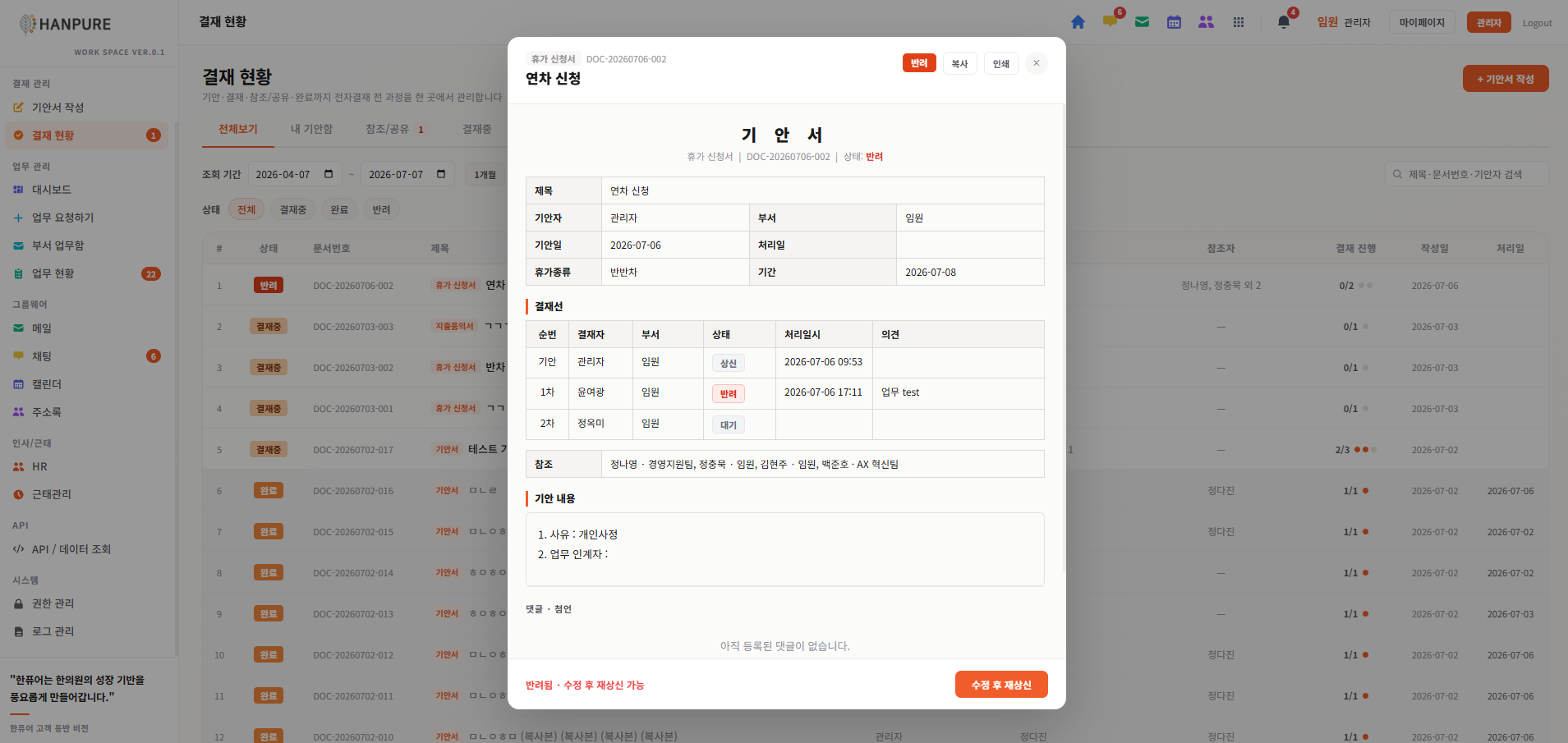1568x743 pixels.
Task: Open end date calendar picker icon
Action: point(441,174)
